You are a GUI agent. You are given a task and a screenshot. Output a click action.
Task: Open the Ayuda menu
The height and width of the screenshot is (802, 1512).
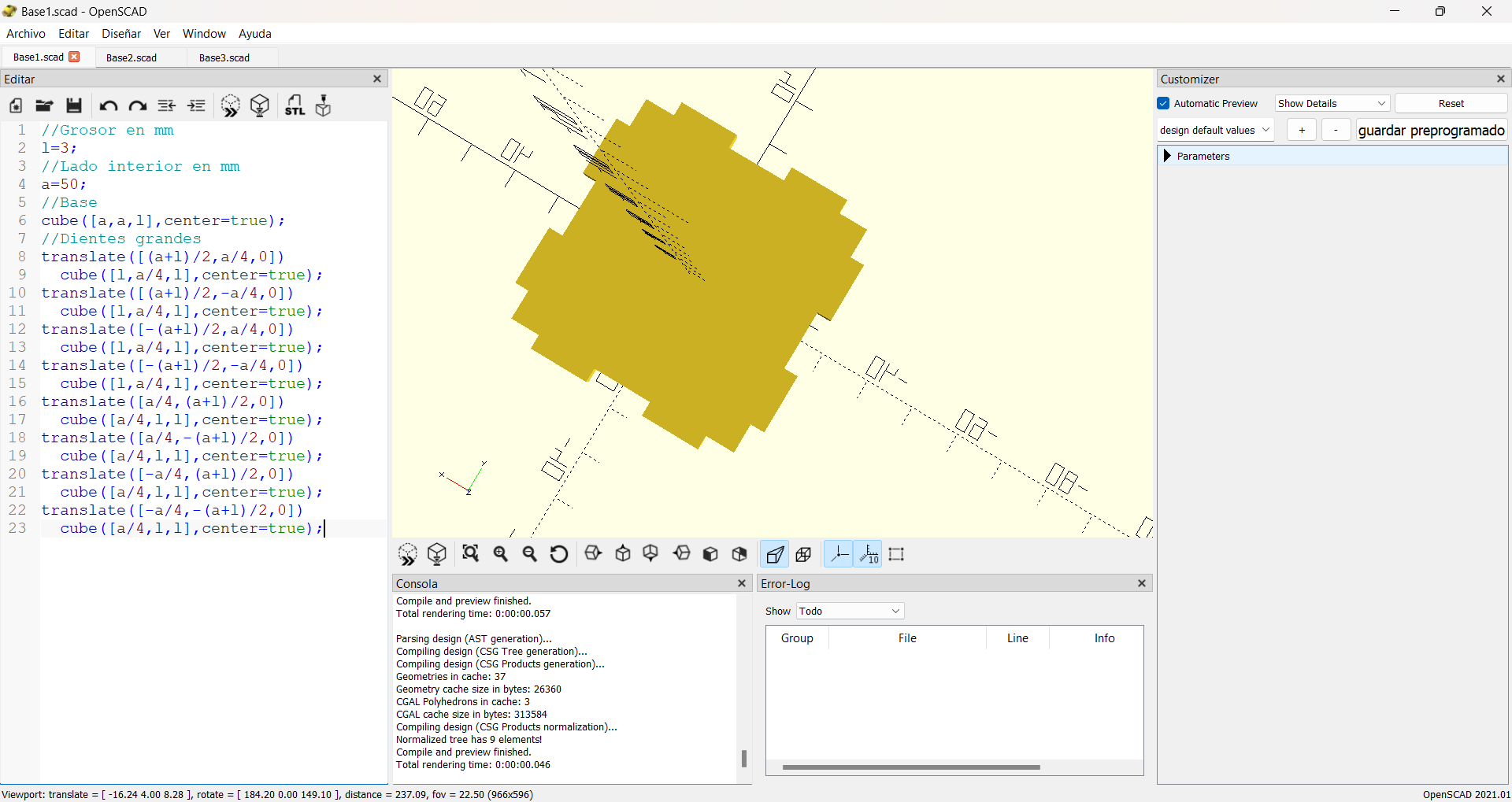point(255,34)
